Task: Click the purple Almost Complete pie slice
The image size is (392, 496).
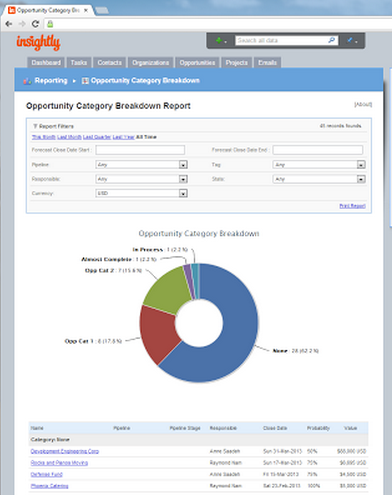Action: [x=188, y=282]
